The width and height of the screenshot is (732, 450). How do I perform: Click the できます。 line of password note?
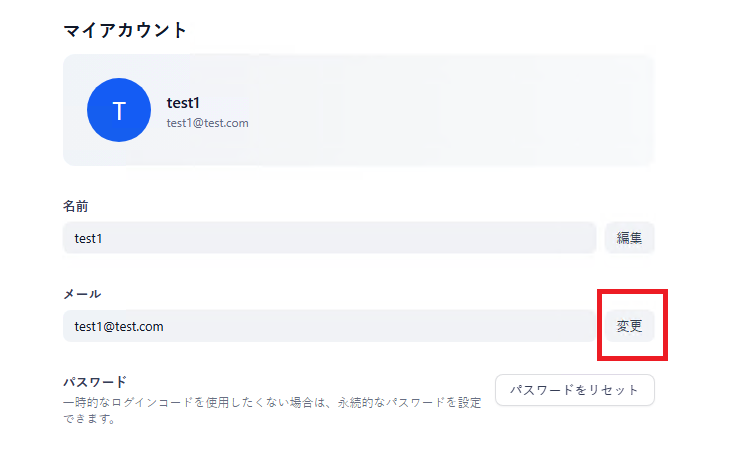[x=89, y=419]
